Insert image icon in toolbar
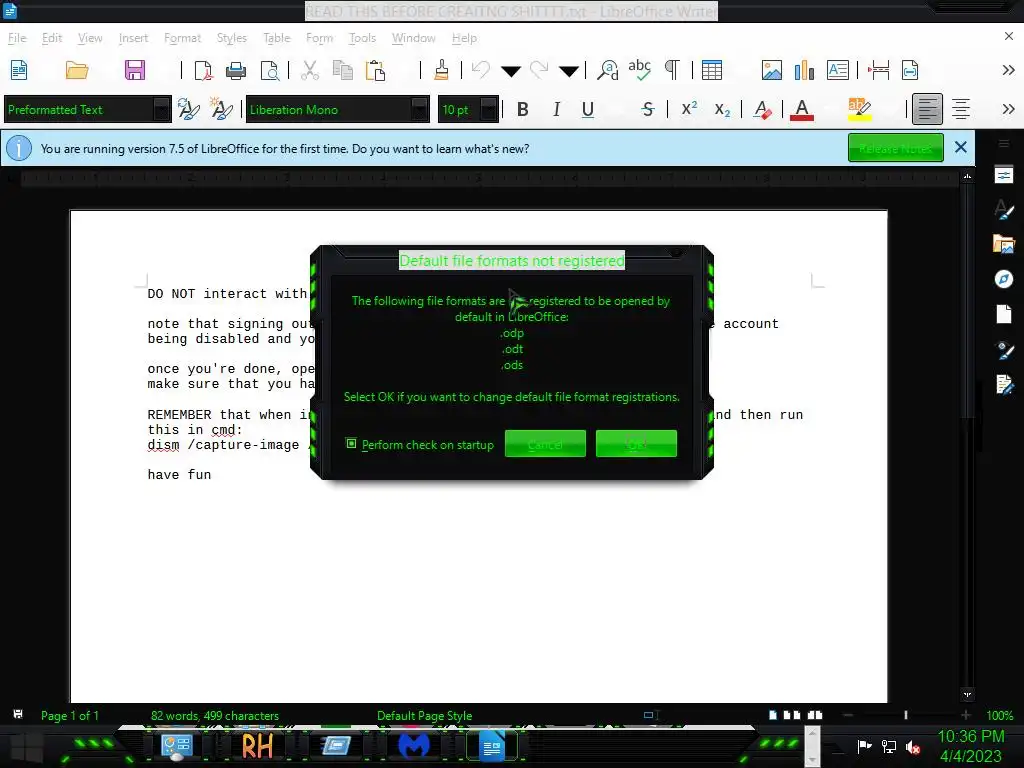Viewport: 1024px width, 768px height. click(x=771, y=70)
